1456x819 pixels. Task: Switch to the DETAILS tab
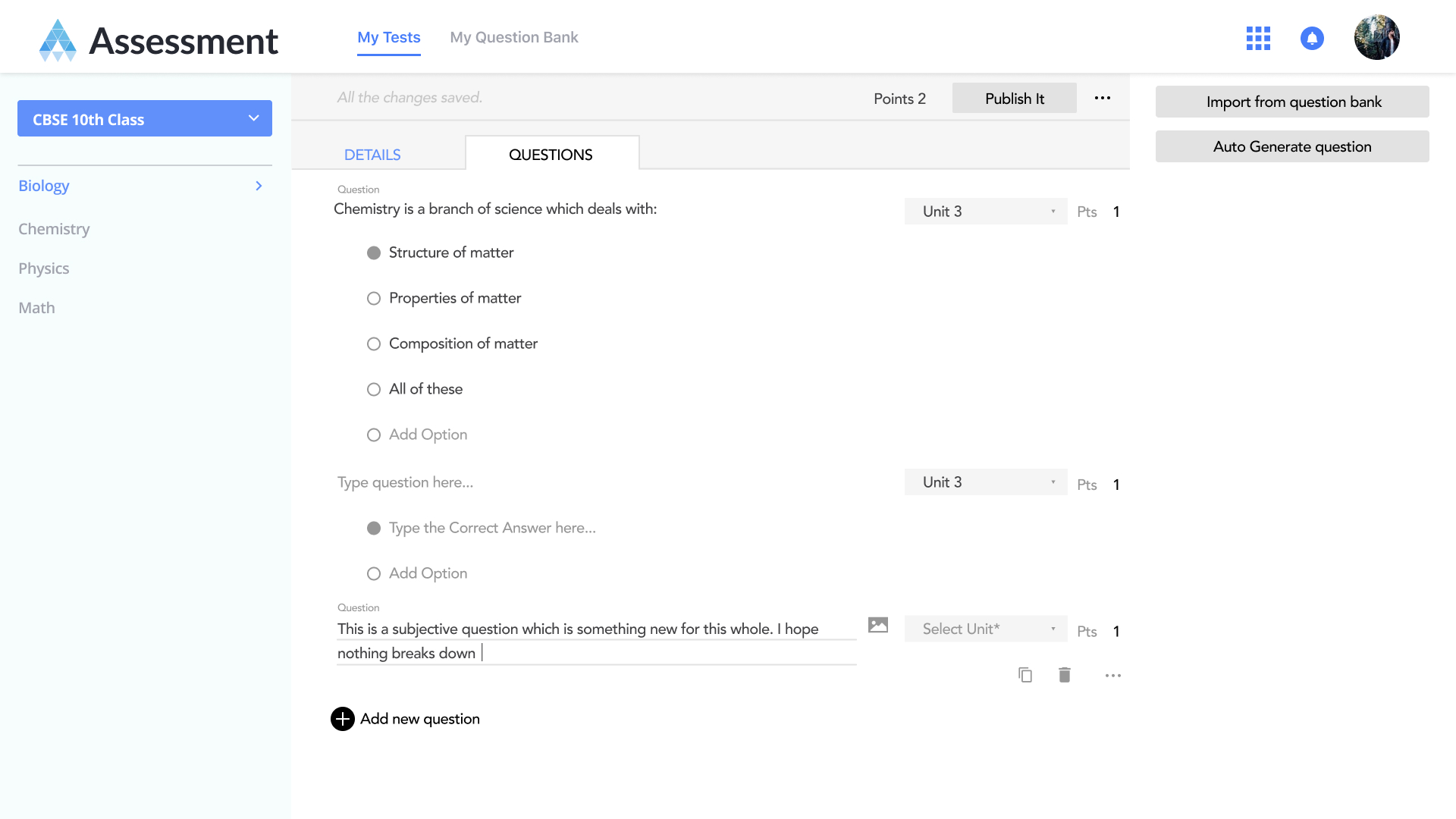click(x=372, y=155)
